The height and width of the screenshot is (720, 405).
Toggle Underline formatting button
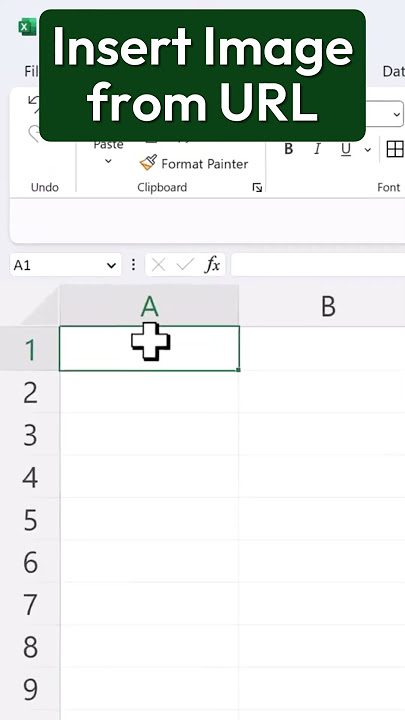(346, 149)
